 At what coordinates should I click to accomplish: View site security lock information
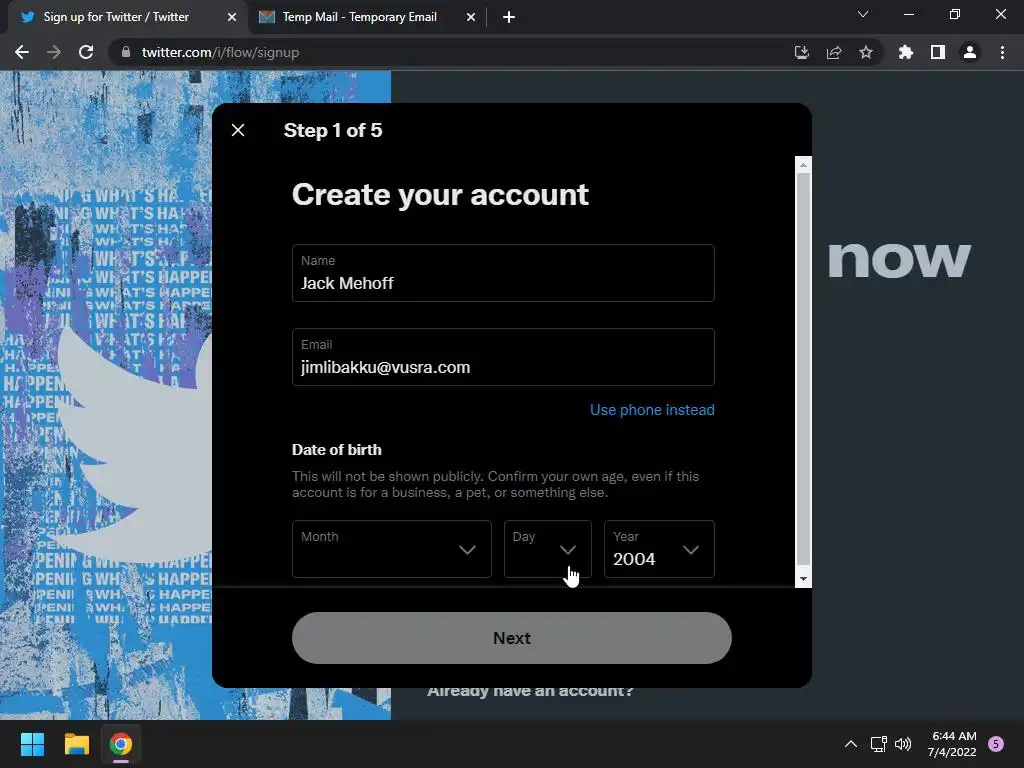[126, 52]
